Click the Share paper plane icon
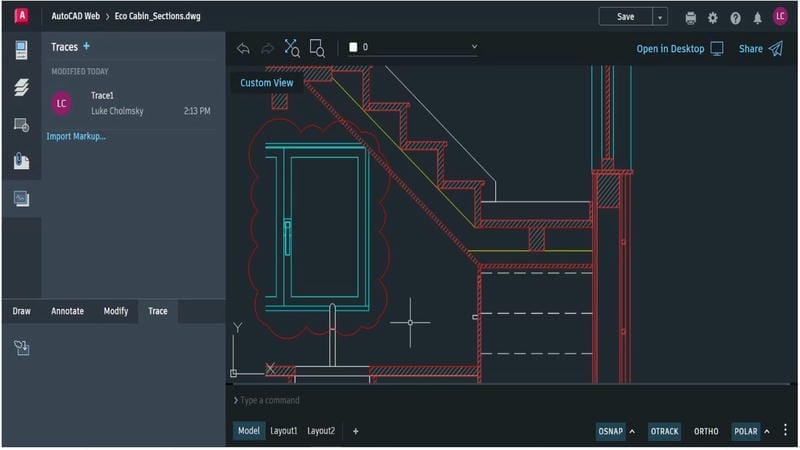Image resolution: width=800 pixels, height=450 pixels. point(776,48)
